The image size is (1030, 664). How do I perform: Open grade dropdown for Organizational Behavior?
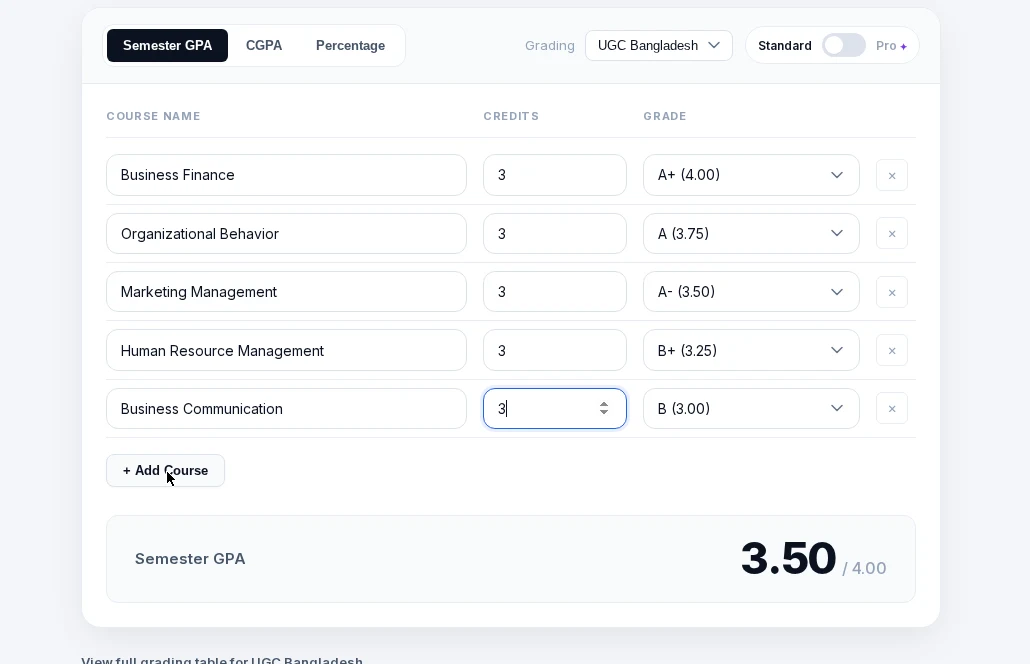pyautogui.click(x=751, y=234)
